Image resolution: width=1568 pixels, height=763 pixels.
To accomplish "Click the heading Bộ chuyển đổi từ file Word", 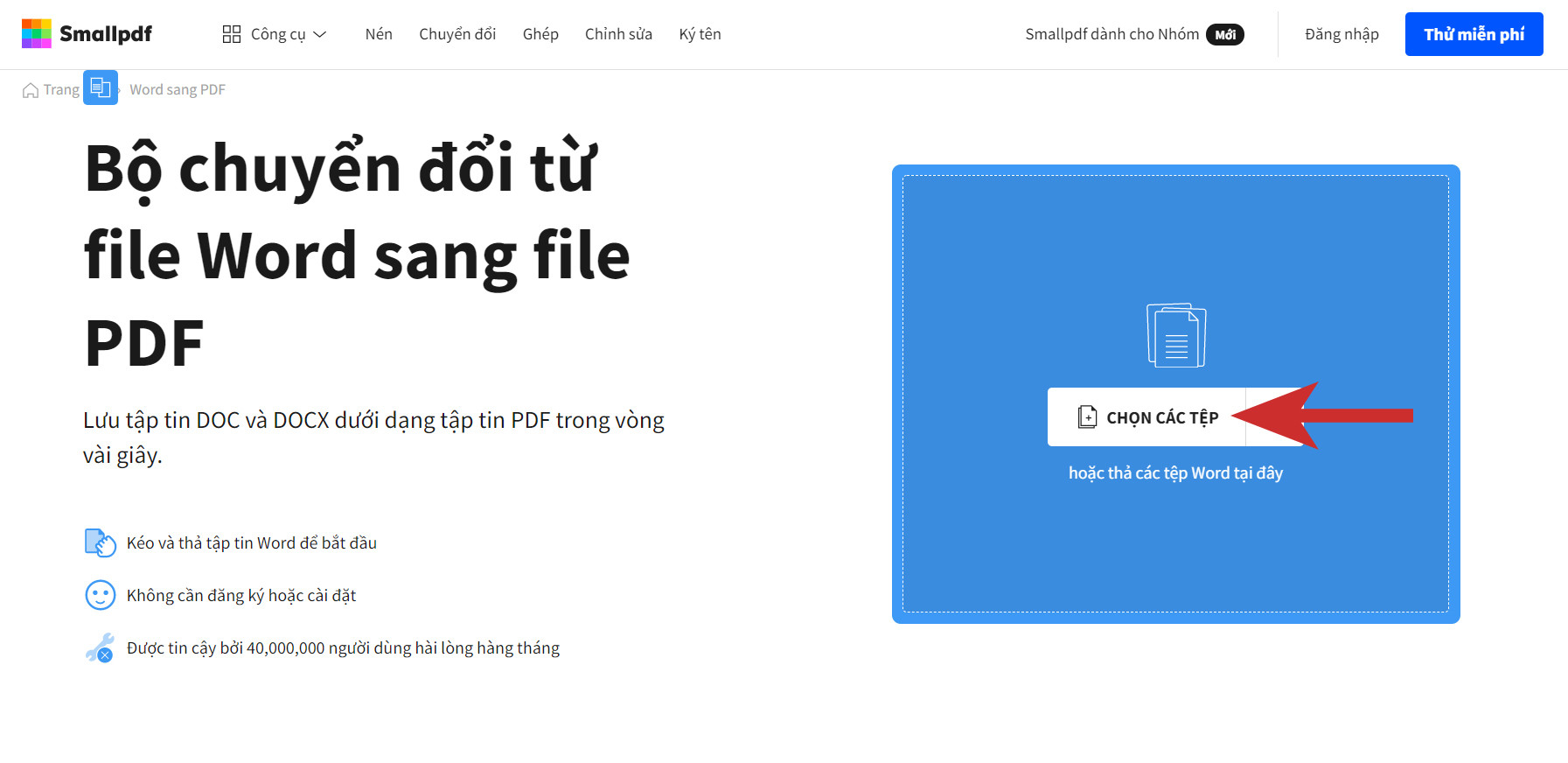I will [357, 255].
